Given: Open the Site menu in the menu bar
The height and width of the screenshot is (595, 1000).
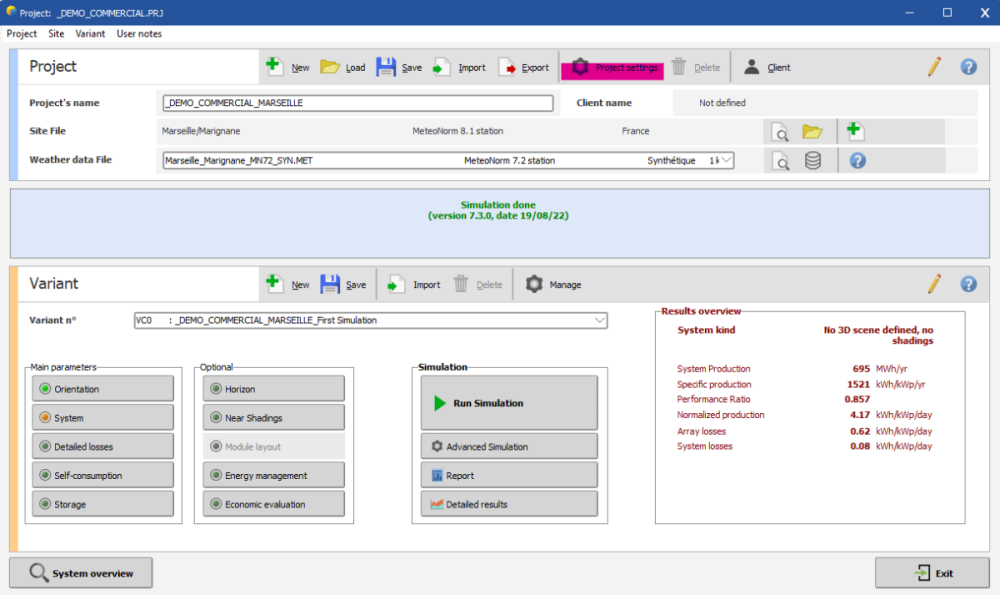Looking at the screenshot, I should pyautogui.click(x=56, y=34).
